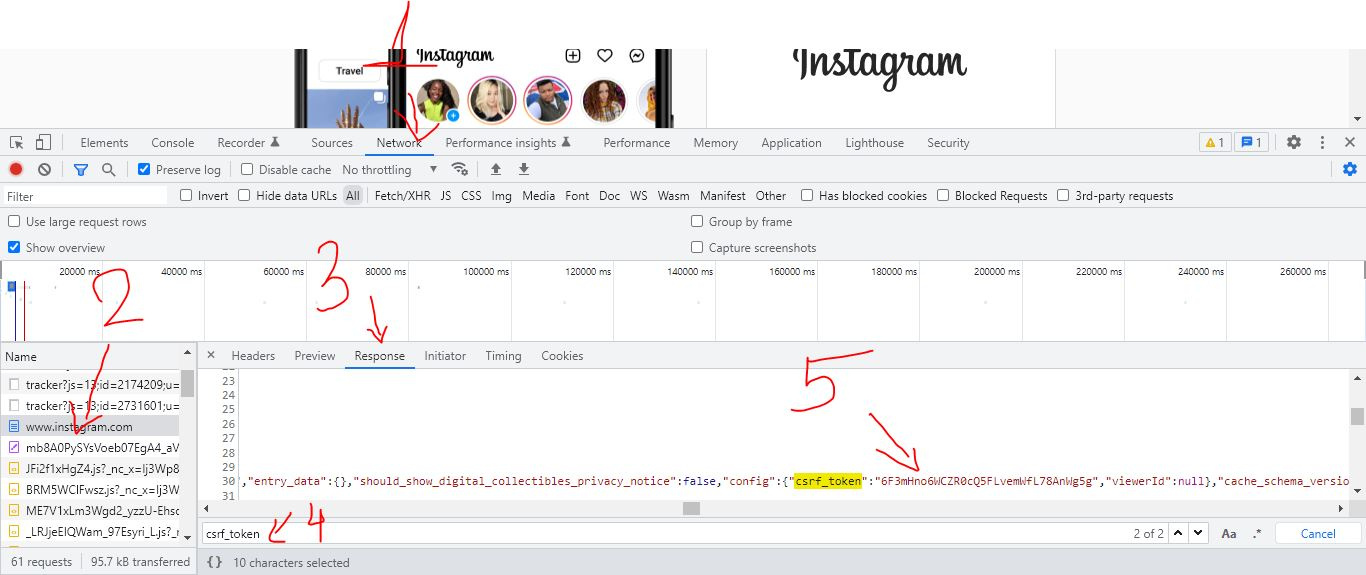This screenshot has width=1366, height=575.
Task: Click the response vertical scrollbar thumb
Action: click(1357, 417)
